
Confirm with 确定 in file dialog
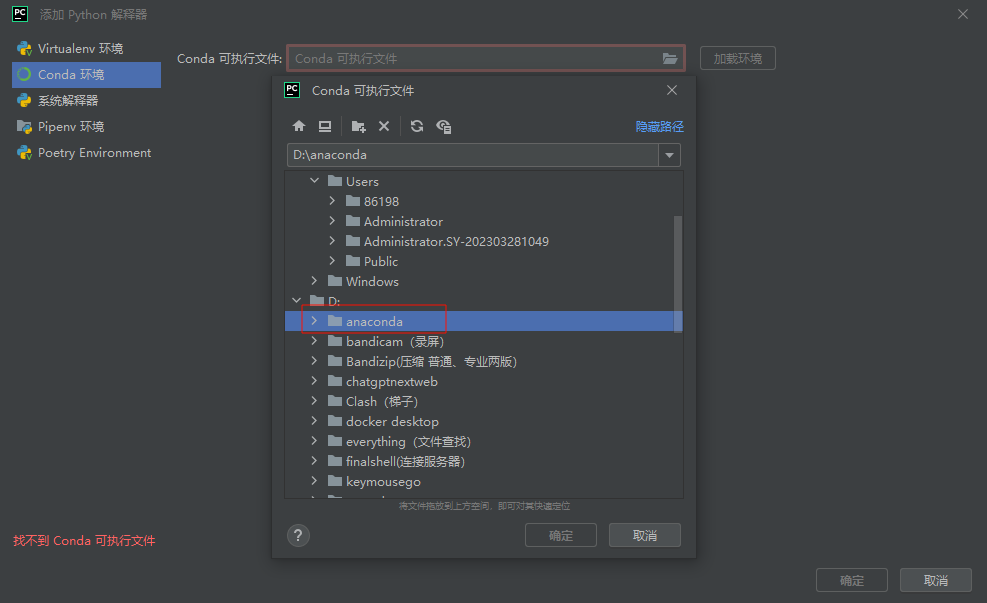pyautogui.click(x=561, y=535)
